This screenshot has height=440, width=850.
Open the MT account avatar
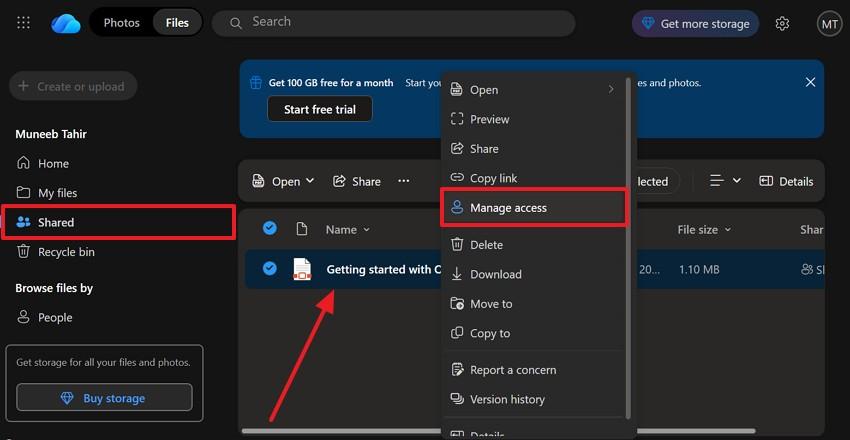coord(829,24)
